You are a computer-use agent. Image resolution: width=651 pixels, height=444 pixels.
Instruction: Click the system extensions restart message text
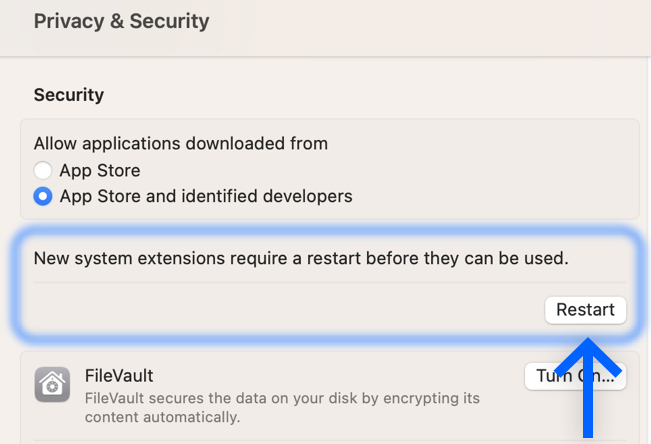301,258
